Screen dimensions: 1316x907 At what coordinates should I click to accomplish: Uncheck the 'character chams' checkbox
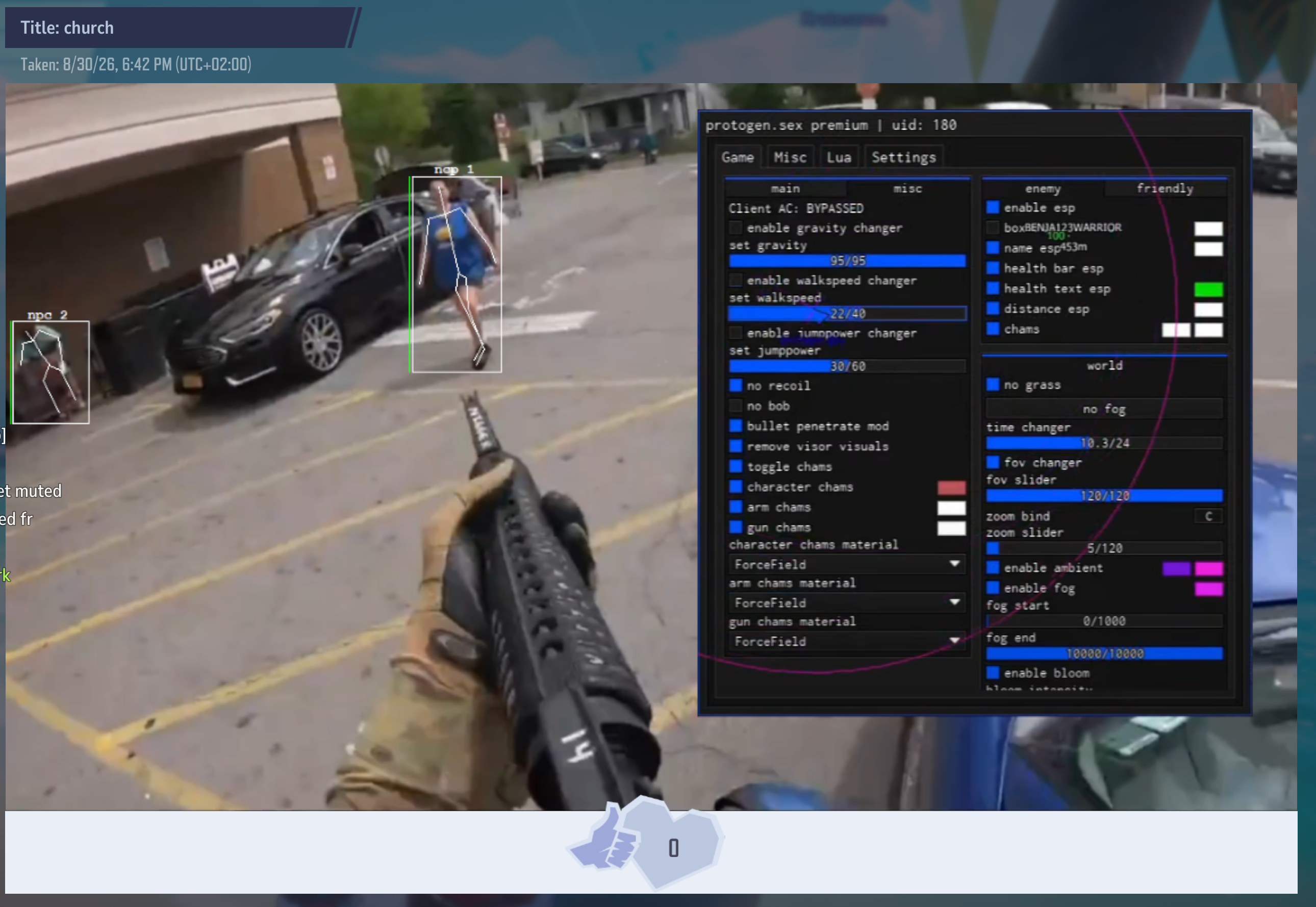pyautogui.click(x=736, y=487)
